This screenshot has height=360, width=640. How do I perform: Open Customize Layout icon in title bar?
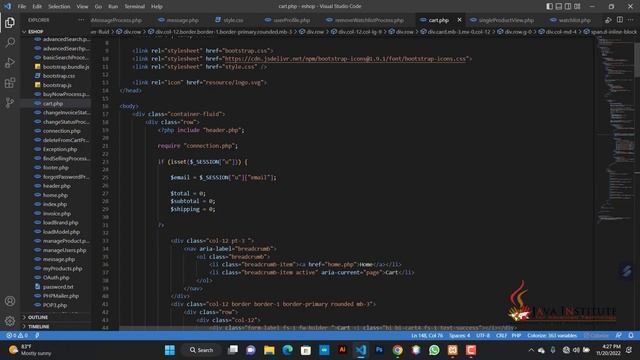pos(577,6)
